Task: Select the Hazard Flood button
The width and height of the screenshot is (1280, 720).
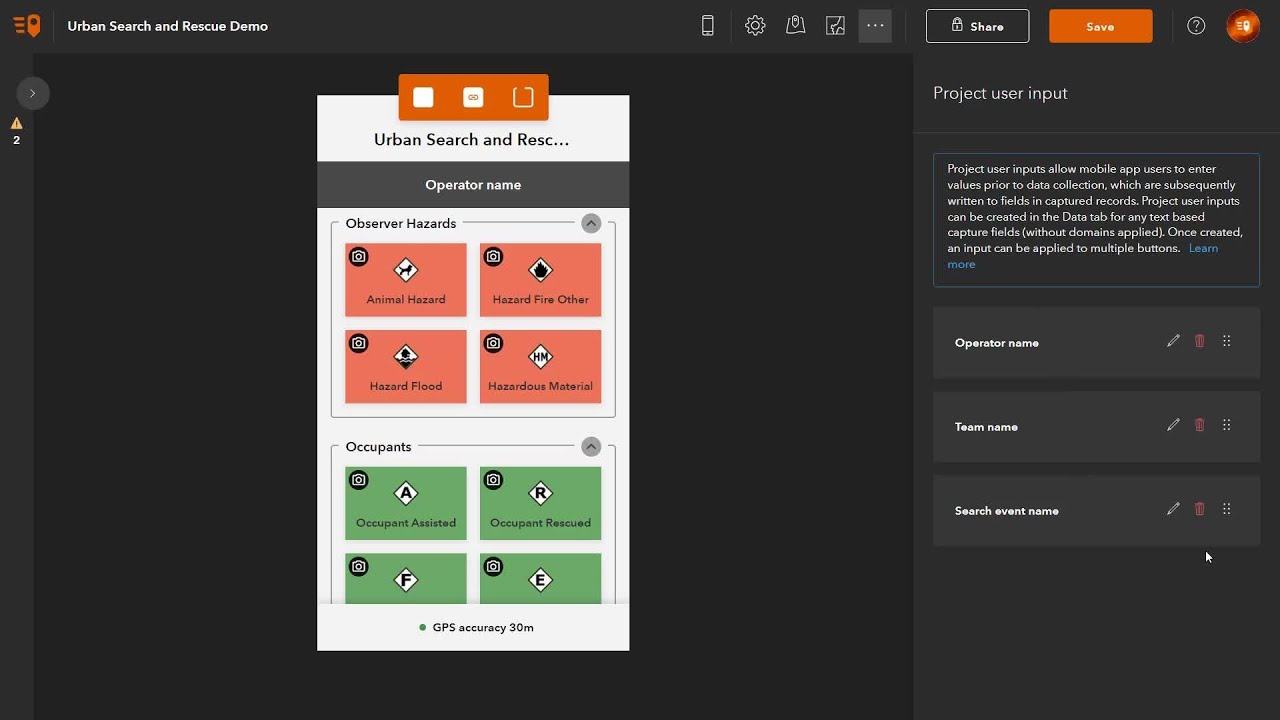Action: click(x=406, y=367)
